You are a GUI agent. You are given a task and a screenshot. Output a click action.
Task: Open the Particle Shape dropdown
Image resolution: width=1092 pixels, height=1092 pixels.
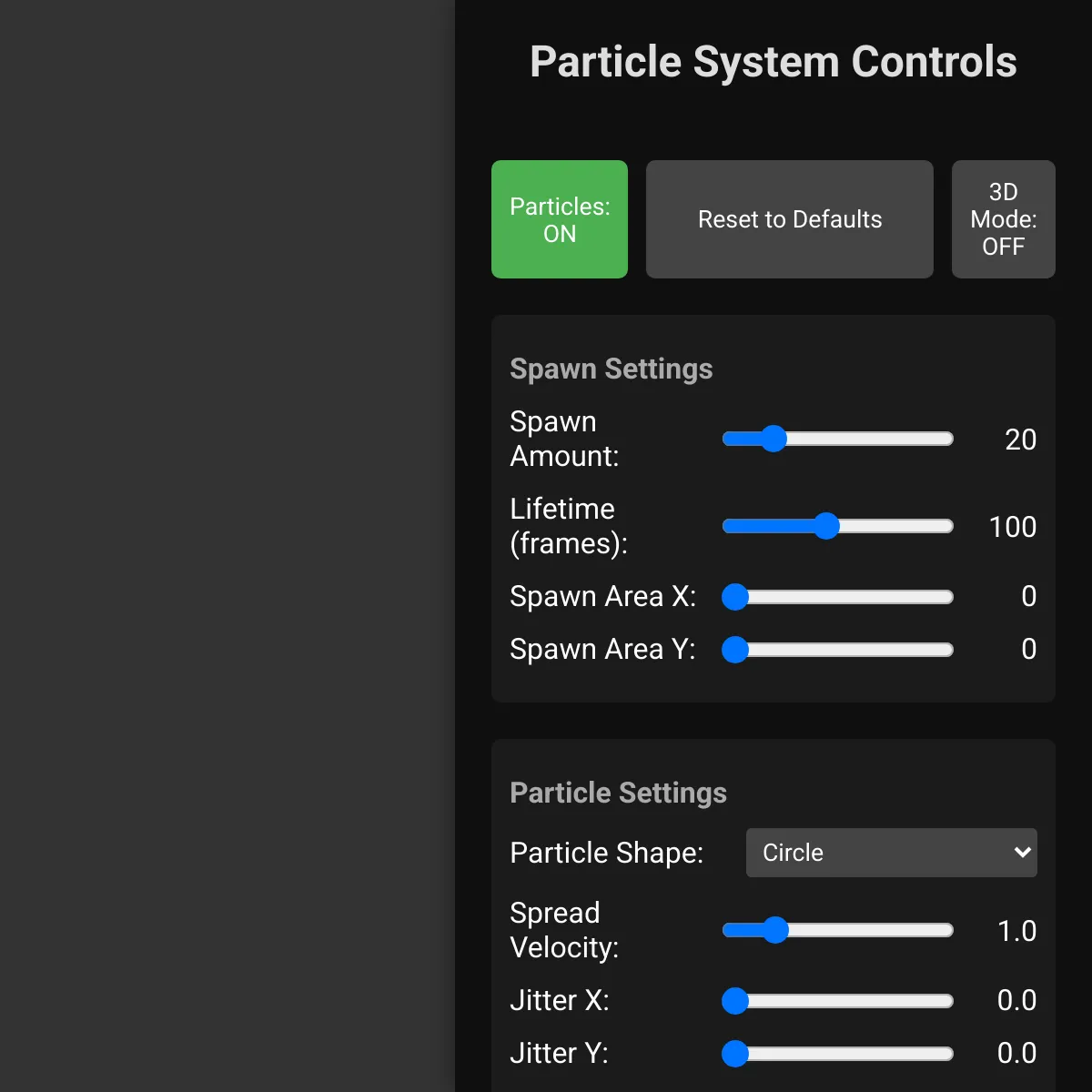click(x=890, y=853)
